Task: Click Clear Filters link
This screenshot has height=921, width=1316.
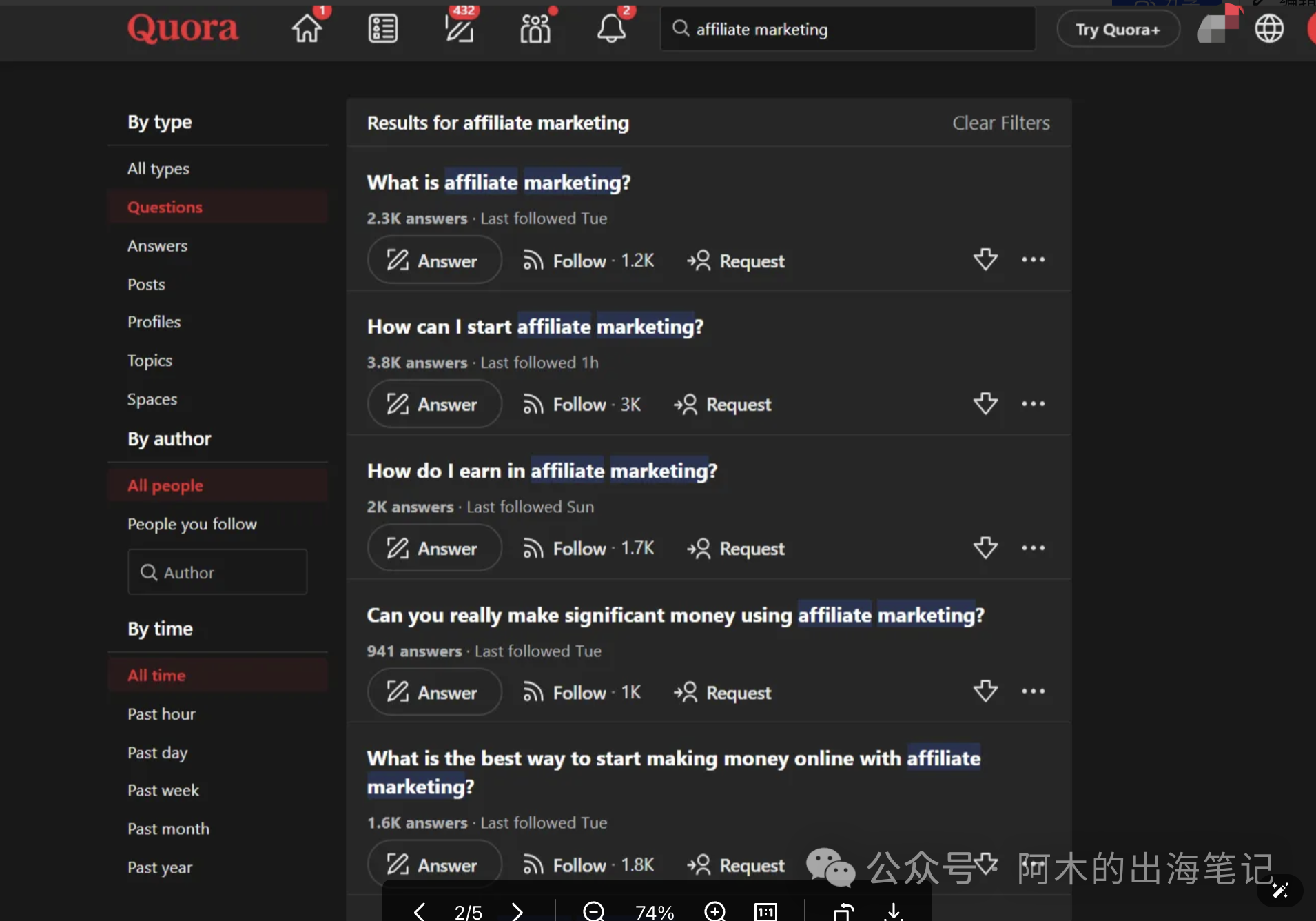Action: tap(1001, 123)
